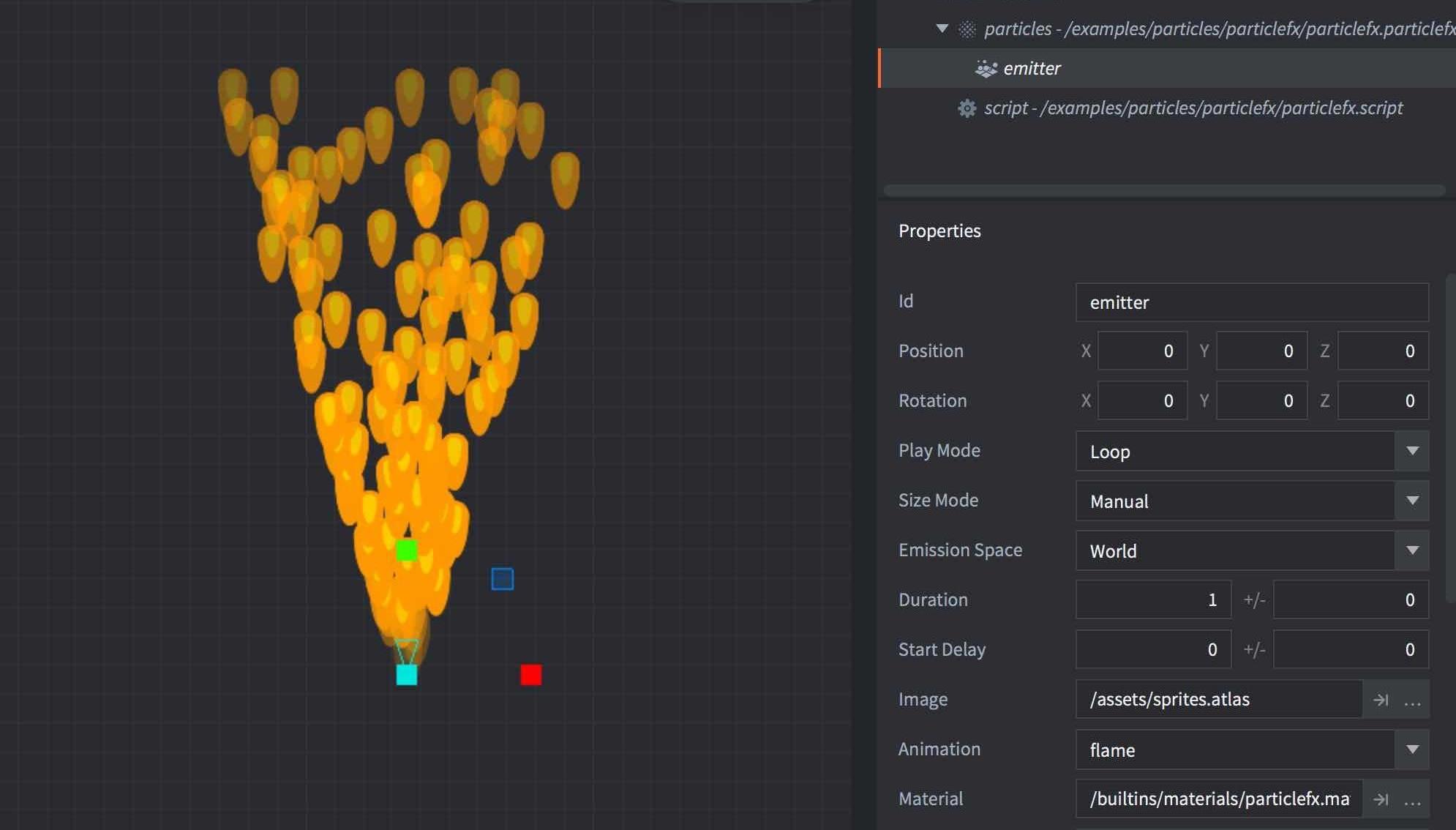Open the Emission Space dropdown arrow

click(x=1412, y=550)
